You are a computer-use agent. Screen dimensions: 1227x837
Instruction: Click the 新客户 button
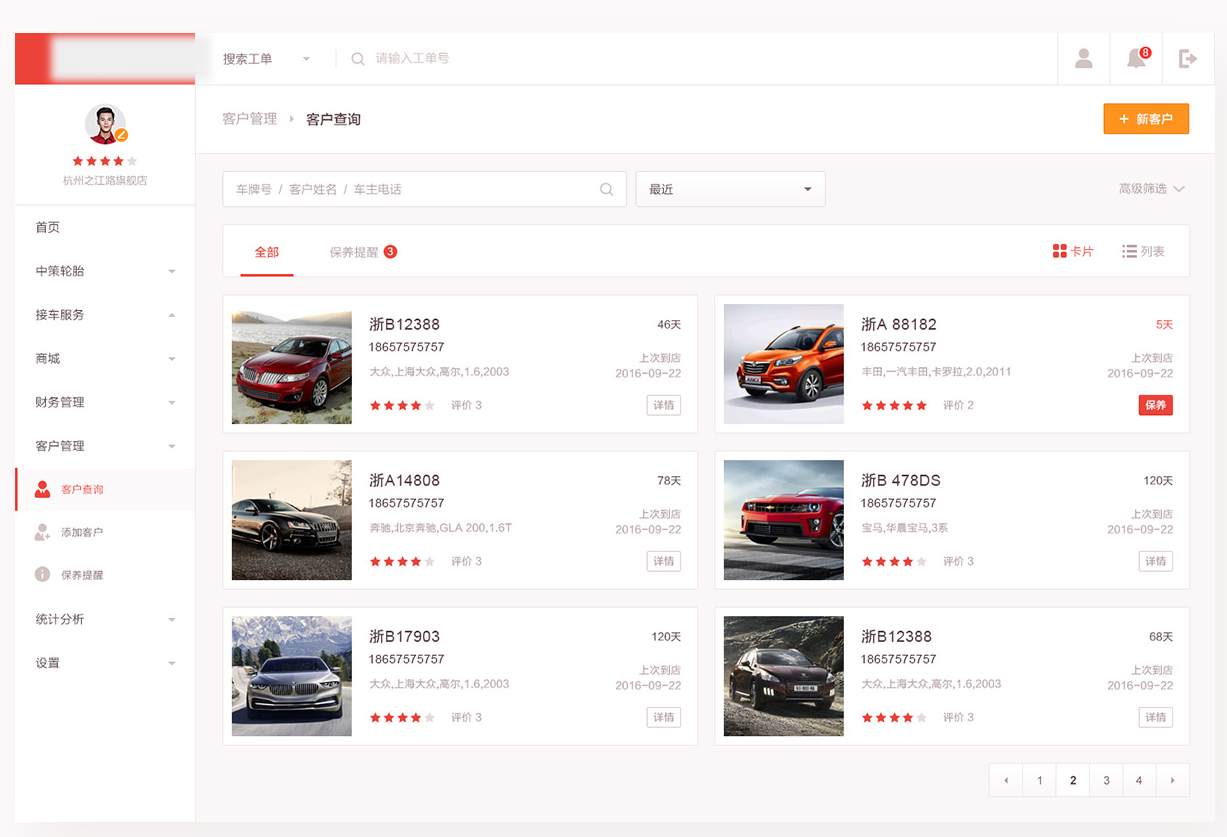click(x=1146, y=119)
